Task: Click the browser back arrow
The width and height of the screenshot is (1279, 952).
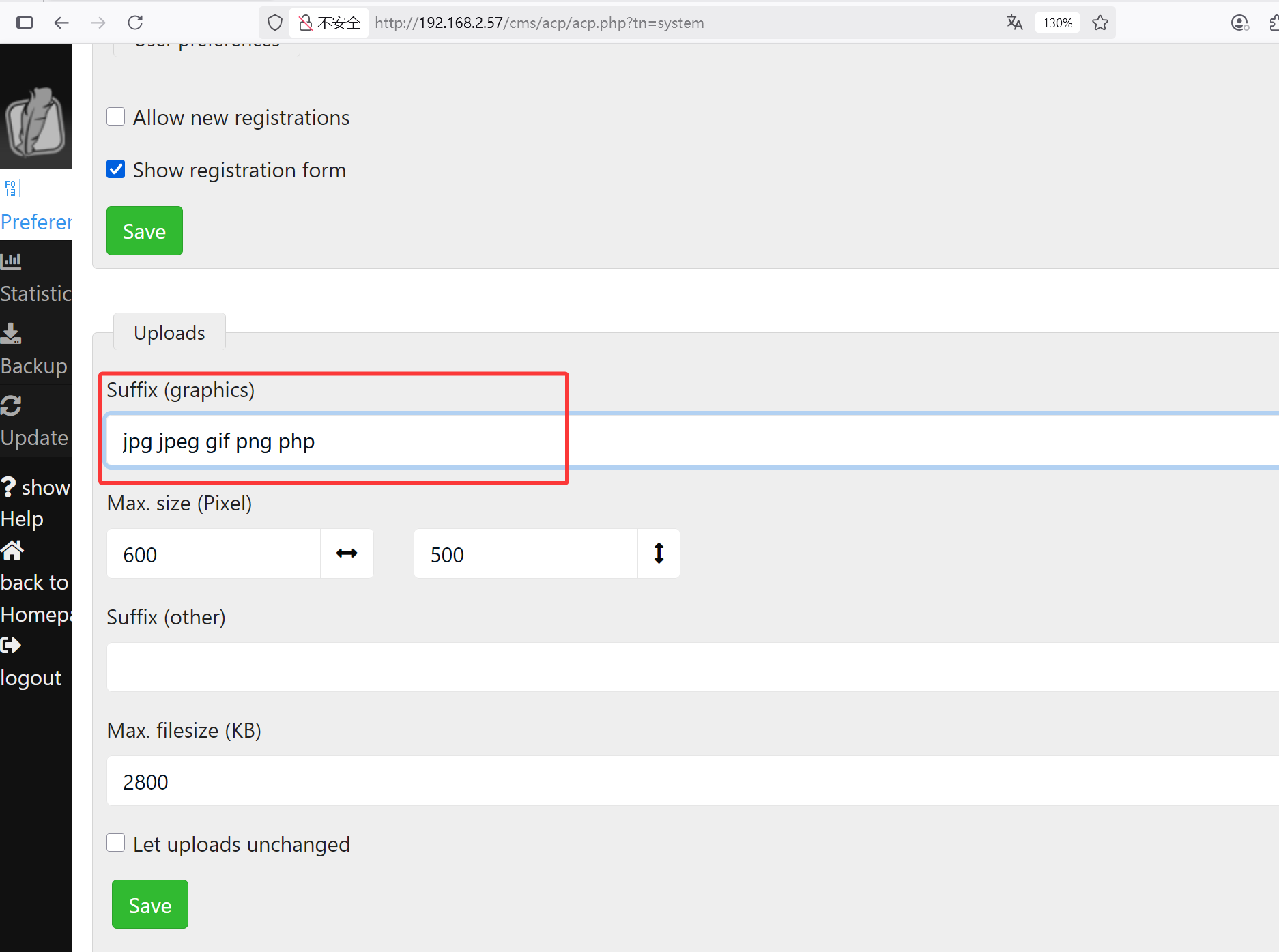Action: pyautogui.click(x=61, y=23)
